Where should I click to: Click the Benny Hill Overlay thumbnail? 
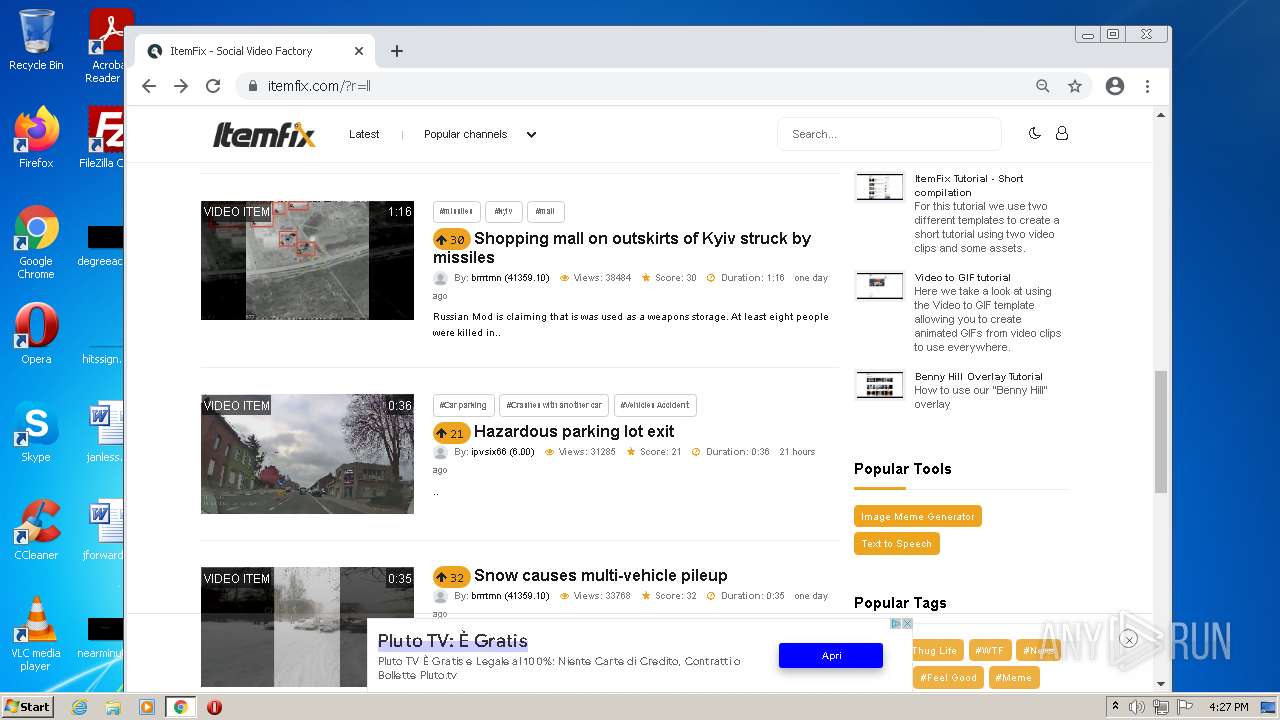[x=880, y=384]
